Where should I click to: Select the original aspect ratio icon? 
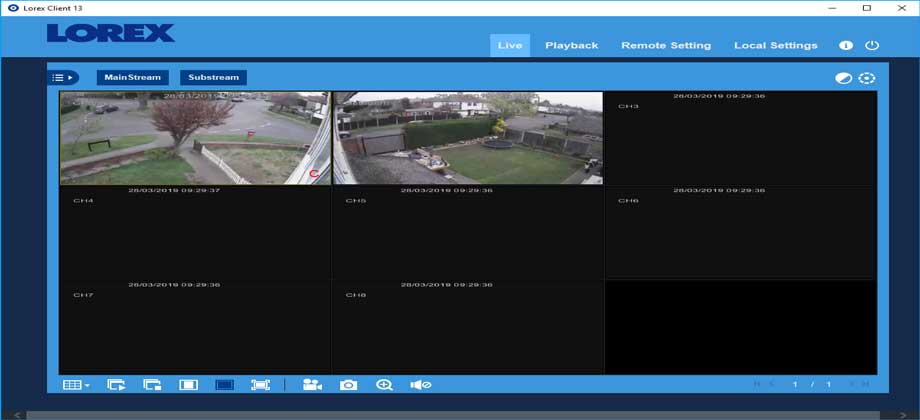coord(188,385)
